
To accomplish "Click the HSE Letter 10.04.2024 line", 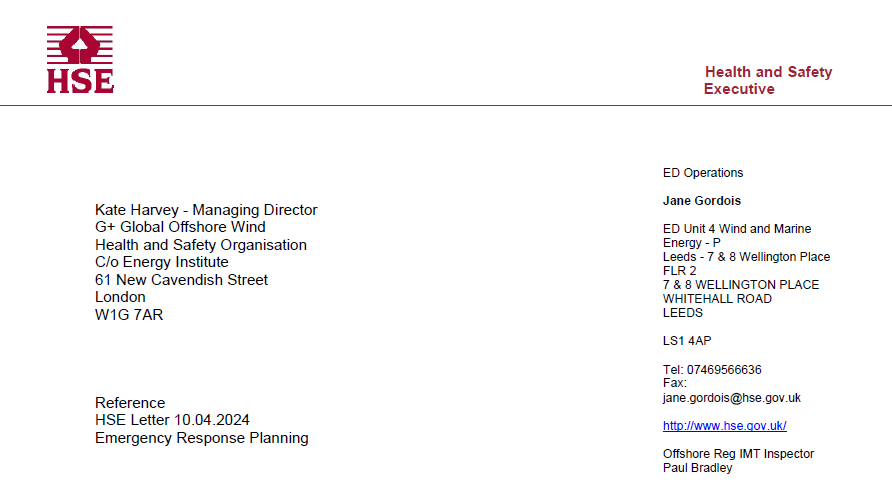I will [172, 420].
